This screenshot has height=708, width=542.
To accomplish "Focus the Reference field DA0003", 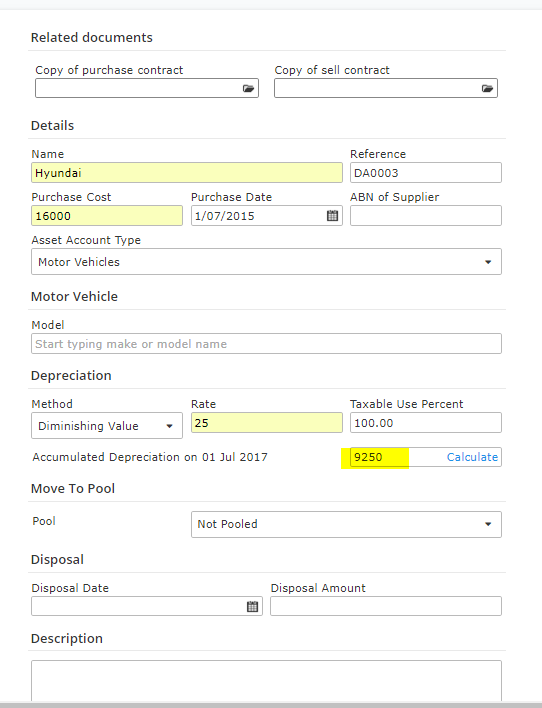I will pyautogui.click(x=426, y=173).
